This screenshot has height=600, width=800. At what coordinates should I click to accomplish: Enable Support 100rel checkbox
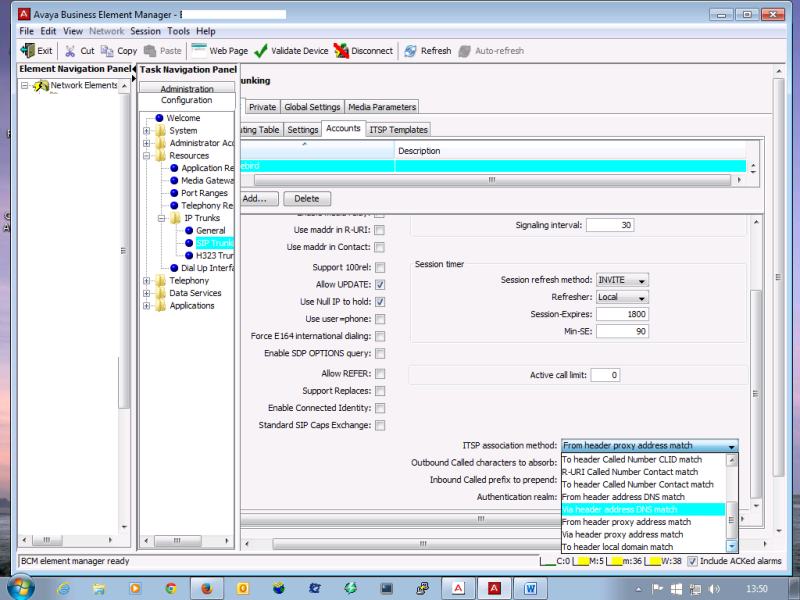380,267
